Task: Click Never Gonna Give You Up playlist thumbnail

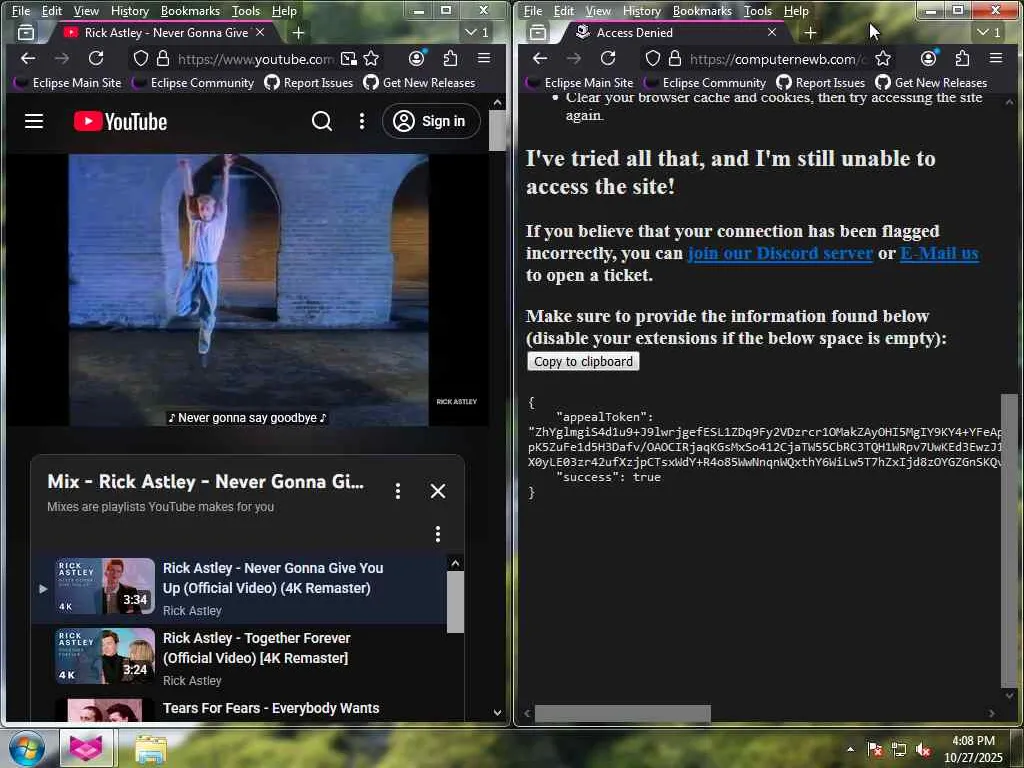Action: click(104, 586)
